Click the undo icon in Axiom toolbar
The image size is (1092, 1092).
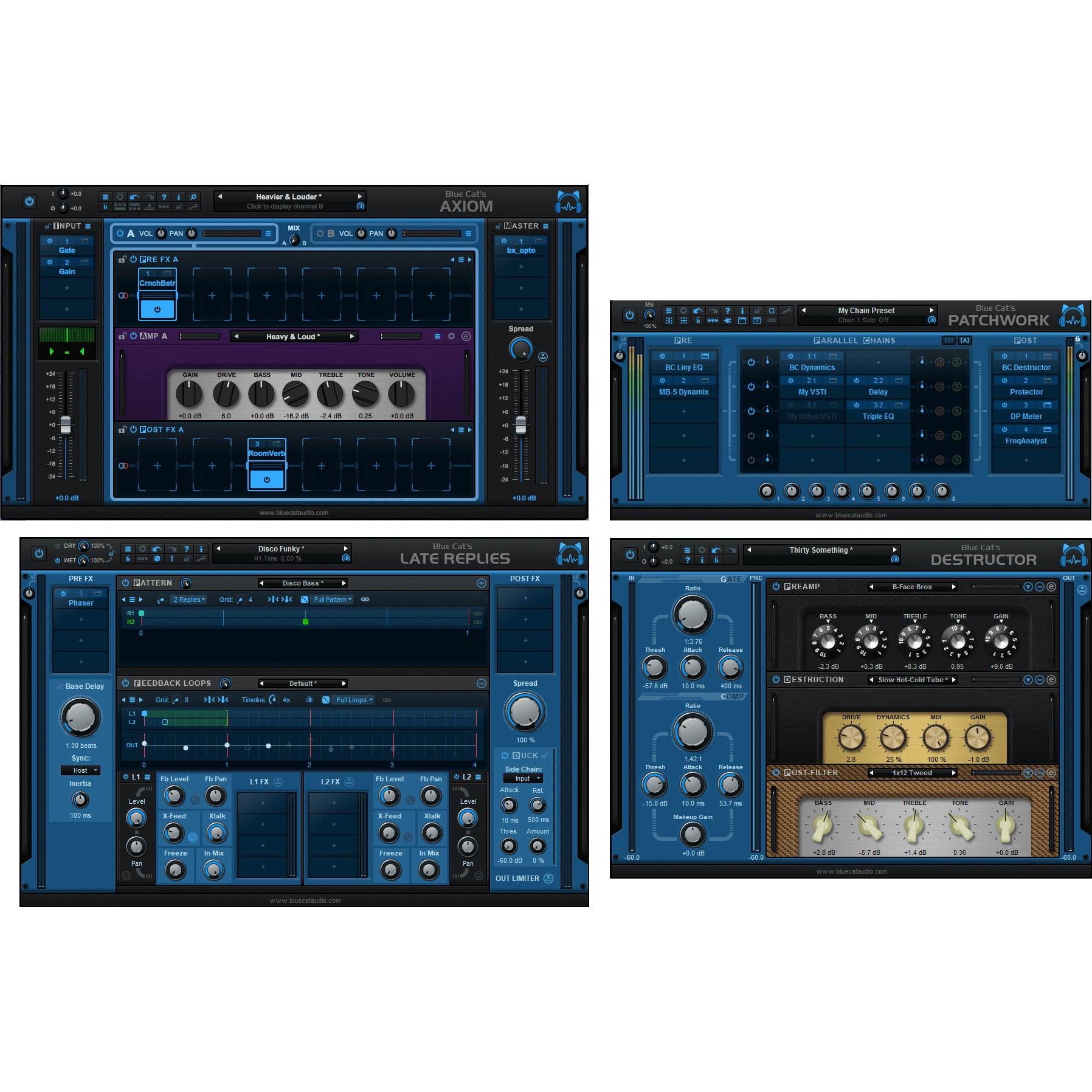pos(134,197)
